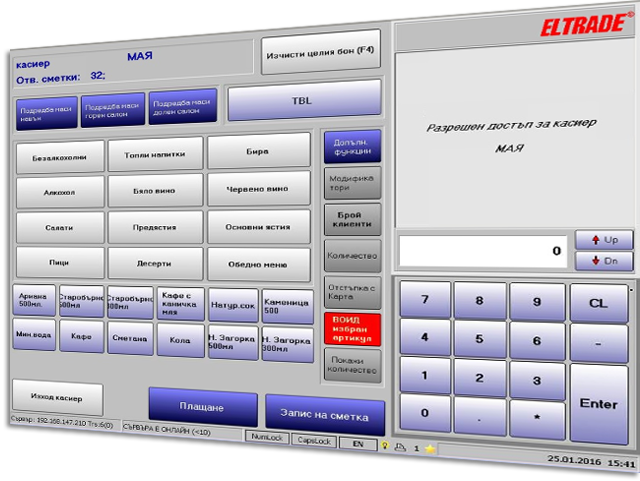Add Н. Загорка 500мл item
This screenshot has width=640, height=481.
pyautogui.click(x=233, y=342)
